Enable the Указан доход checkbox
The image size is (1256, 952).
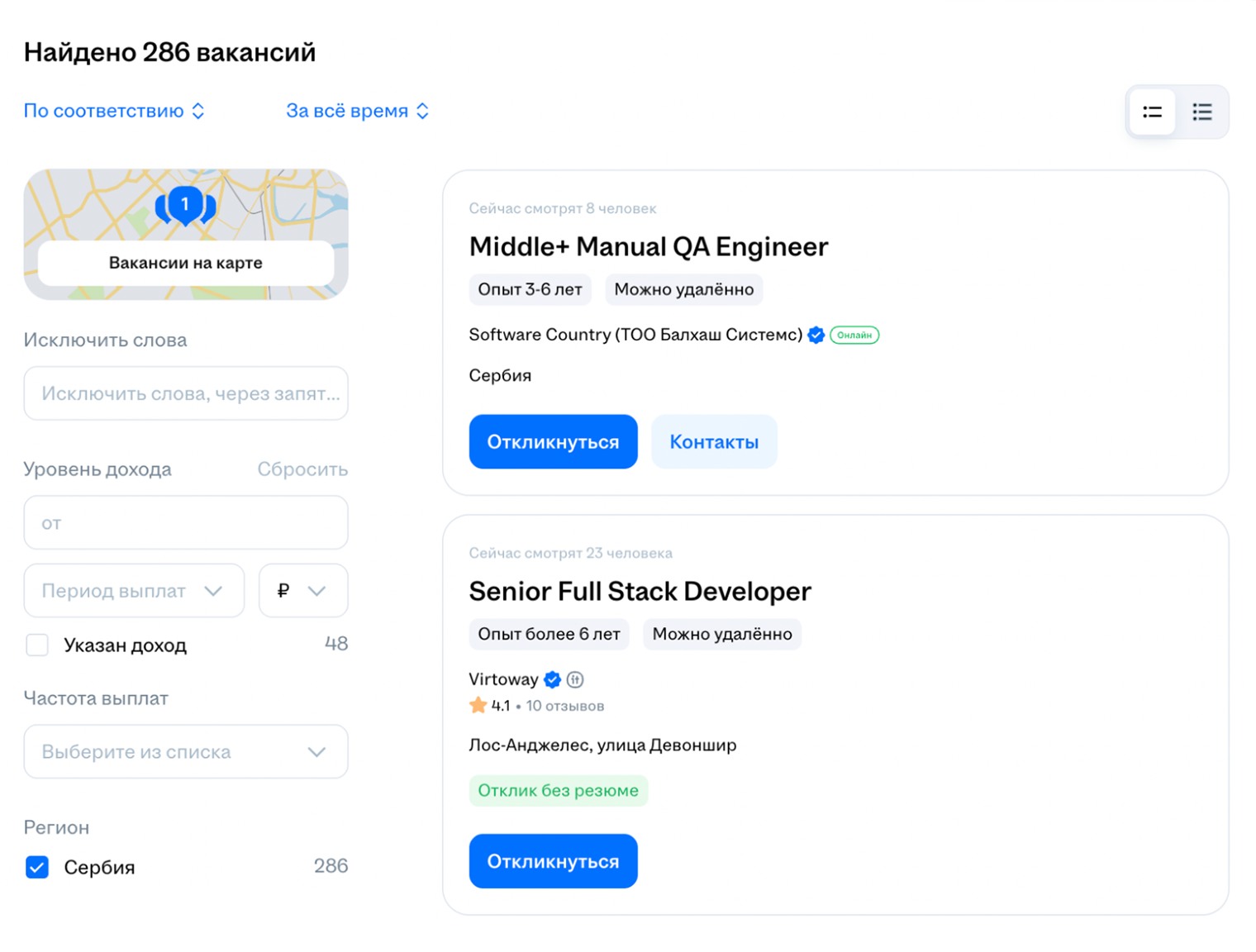[x=37, y=645]
